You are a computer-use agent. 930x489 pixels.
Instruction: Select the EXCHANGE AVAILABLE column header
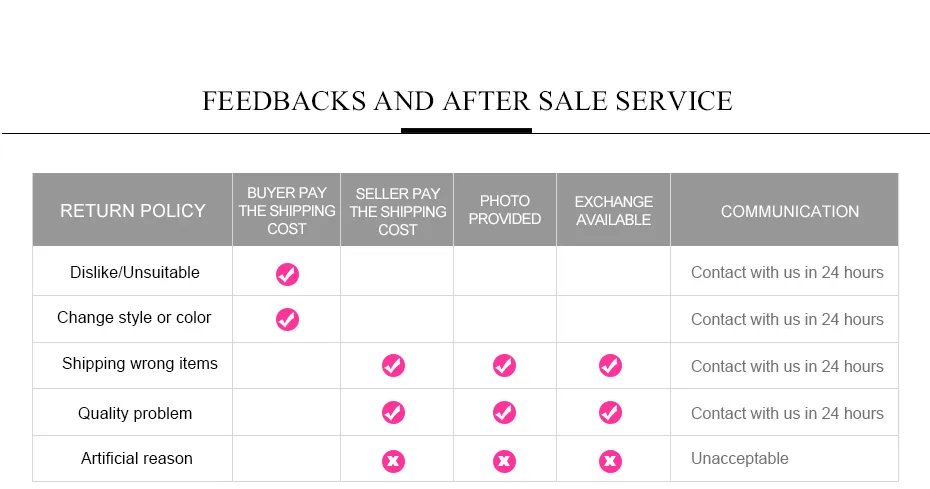(613, 210)
